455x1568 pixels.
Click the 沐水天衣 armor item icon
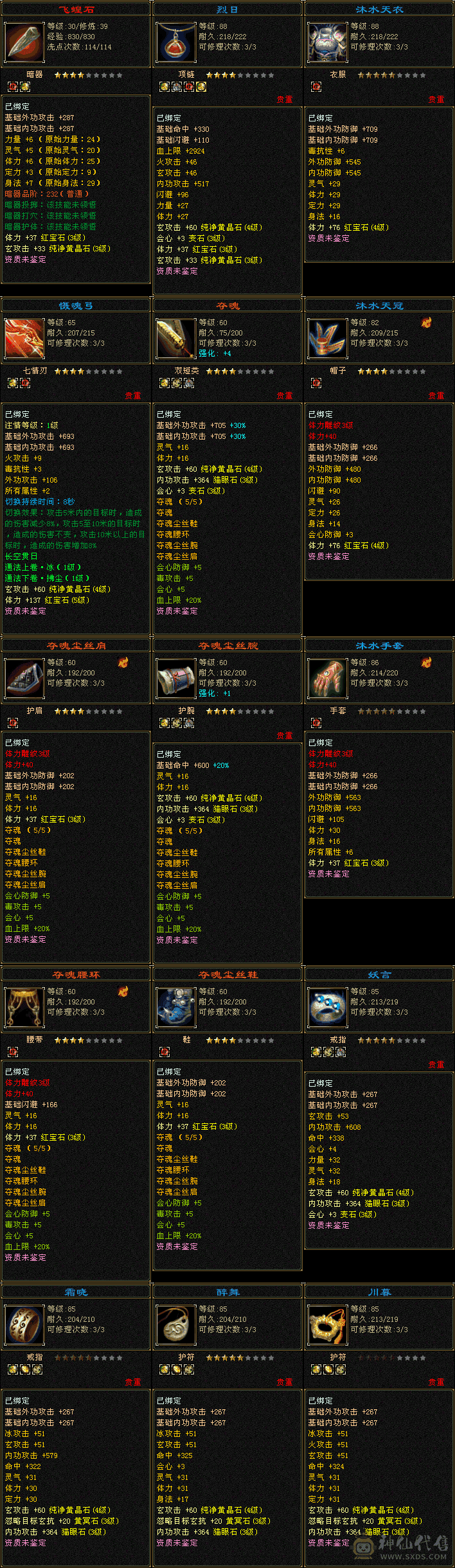coord(328,42)
